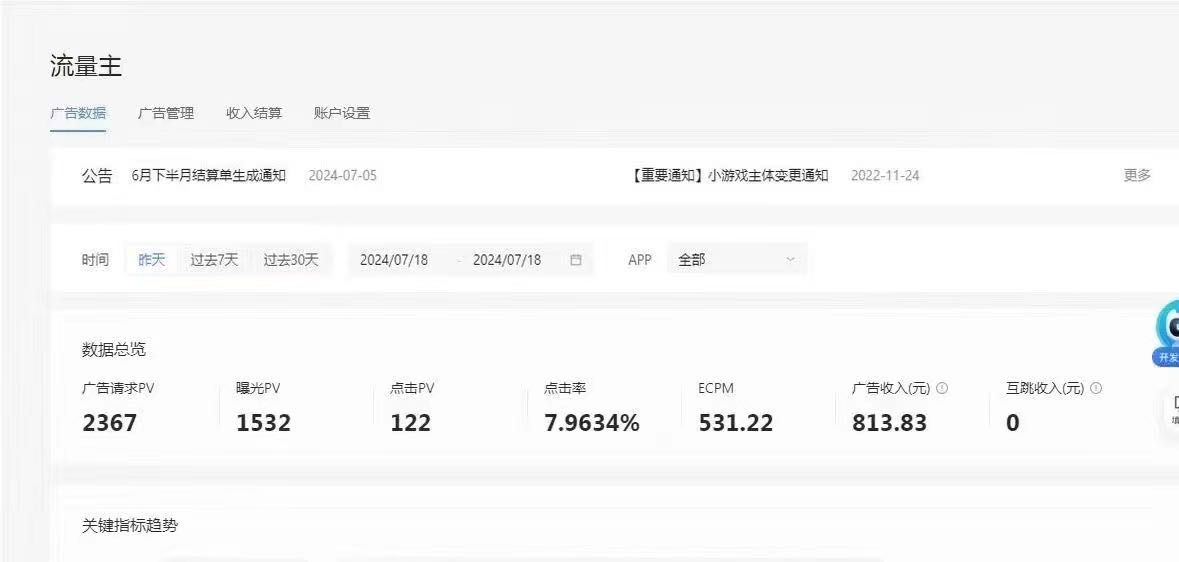Click the 曝光PV value 1532
1179x562 pixels.
click(x=264, y=423)
